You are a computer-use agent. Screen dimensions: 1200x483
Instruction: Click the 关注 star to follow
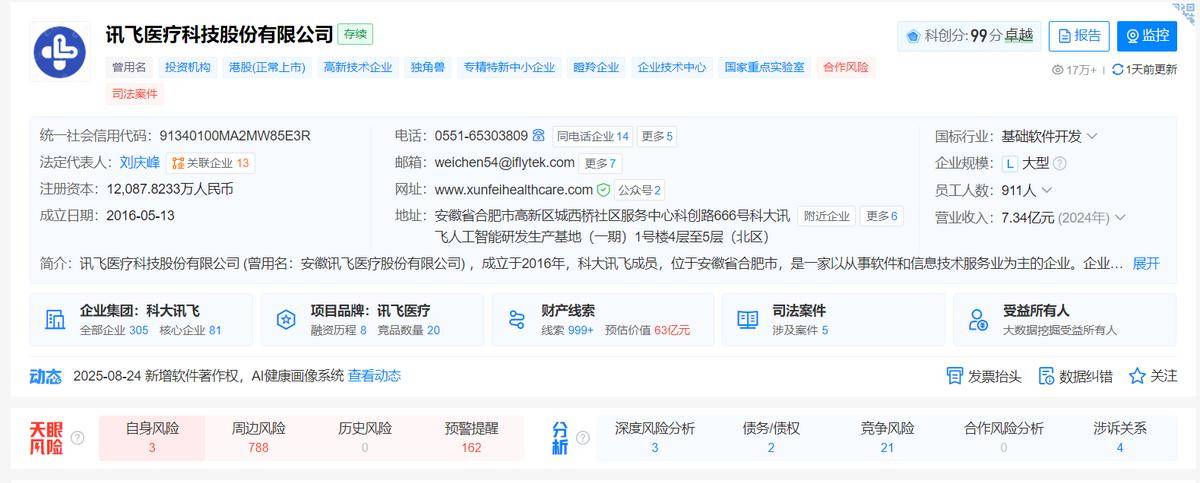tap(1137, 376)
